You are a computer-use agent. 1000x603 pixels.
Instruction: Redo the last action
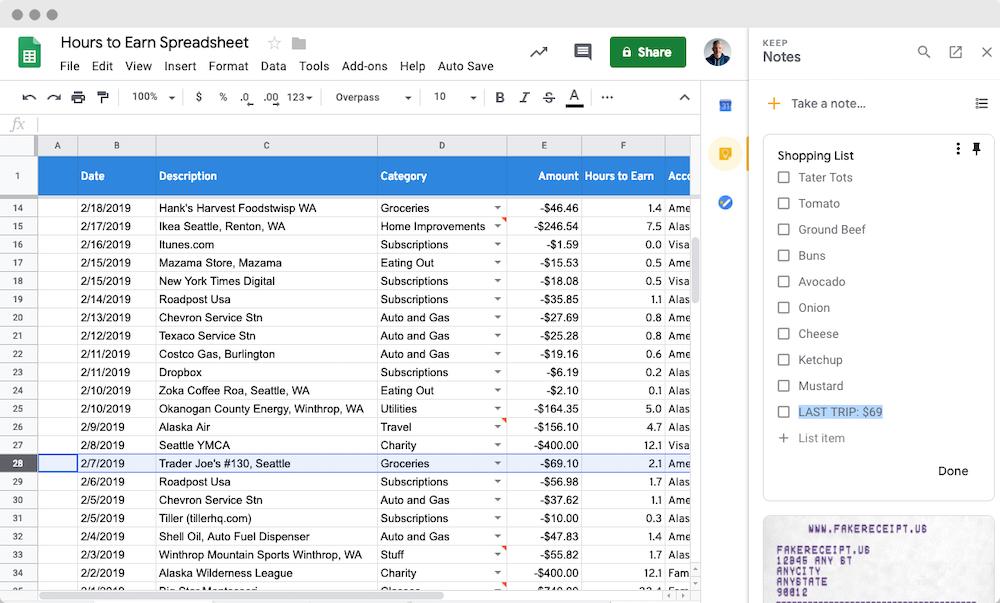[54, 98]
